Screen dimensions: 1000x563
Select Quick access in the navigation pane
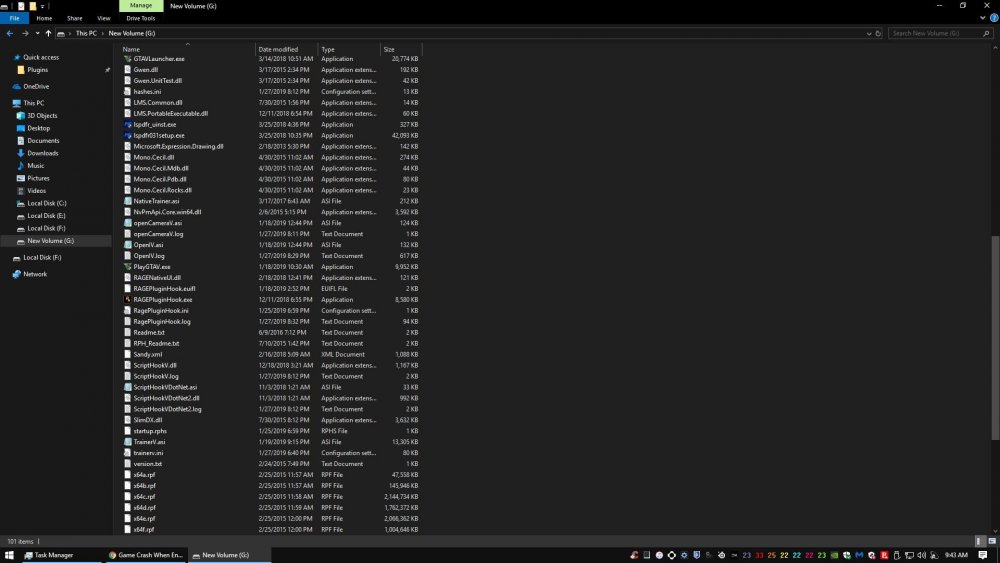41,57
